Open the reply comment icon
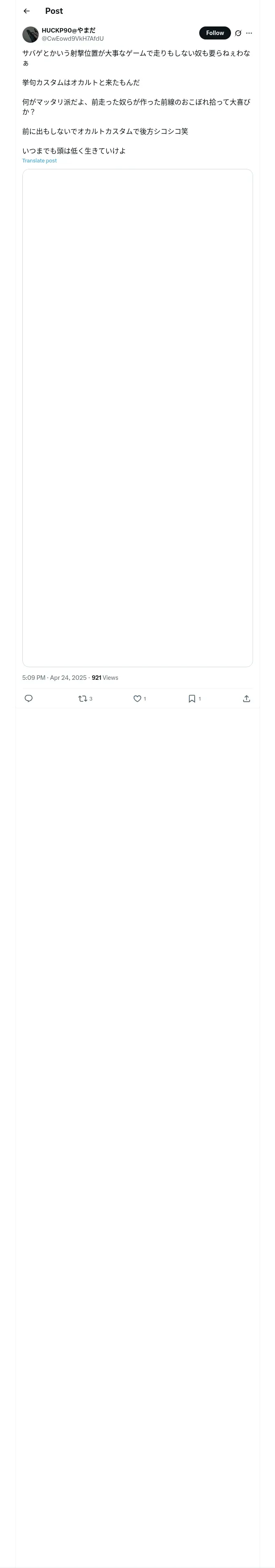The width and height of the screenshot is (275, 1568). (29, 698)
